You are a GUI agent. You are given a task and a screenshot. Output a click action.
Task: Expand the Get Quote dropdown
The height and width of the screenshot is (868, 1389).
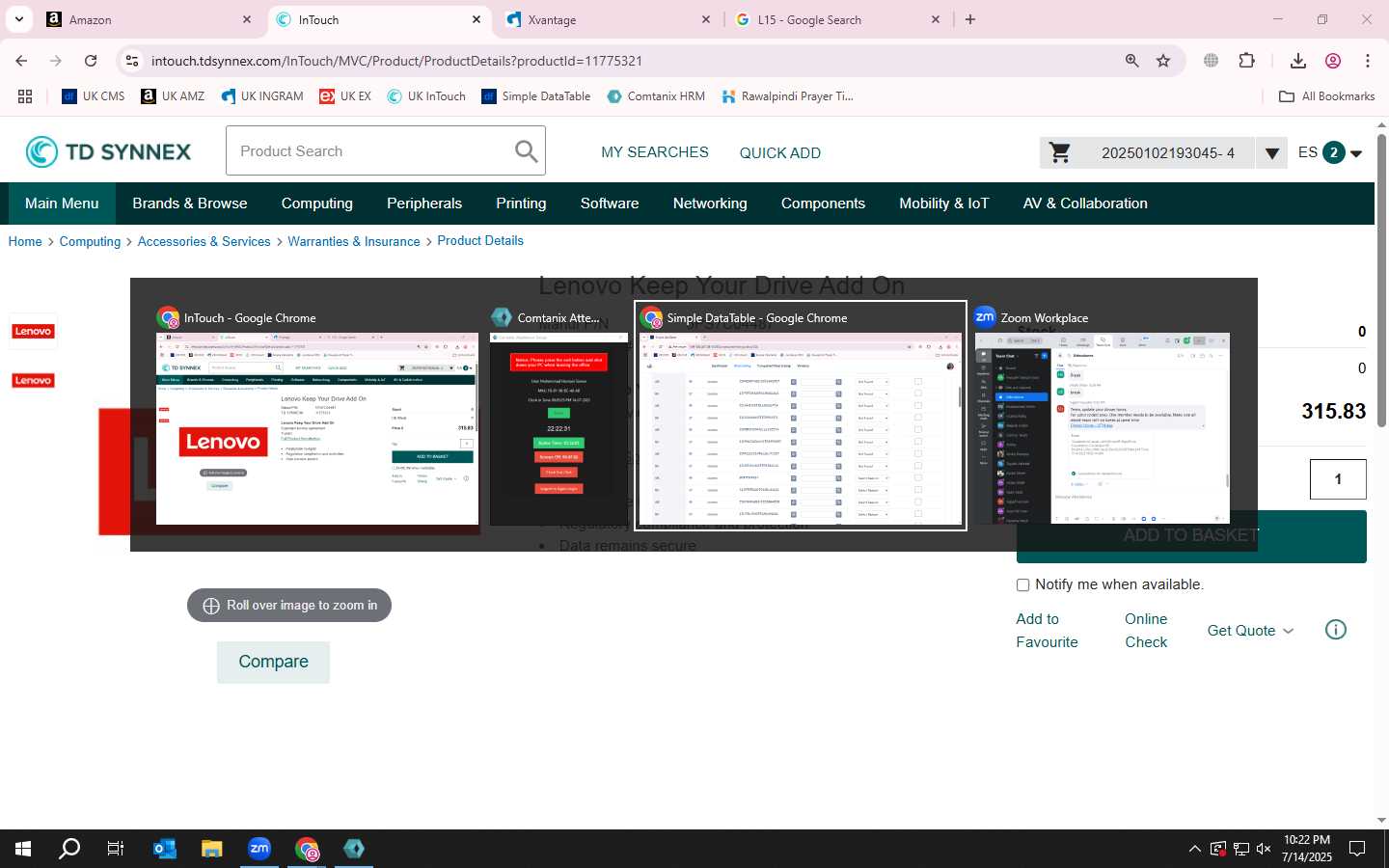[1250, 631]
